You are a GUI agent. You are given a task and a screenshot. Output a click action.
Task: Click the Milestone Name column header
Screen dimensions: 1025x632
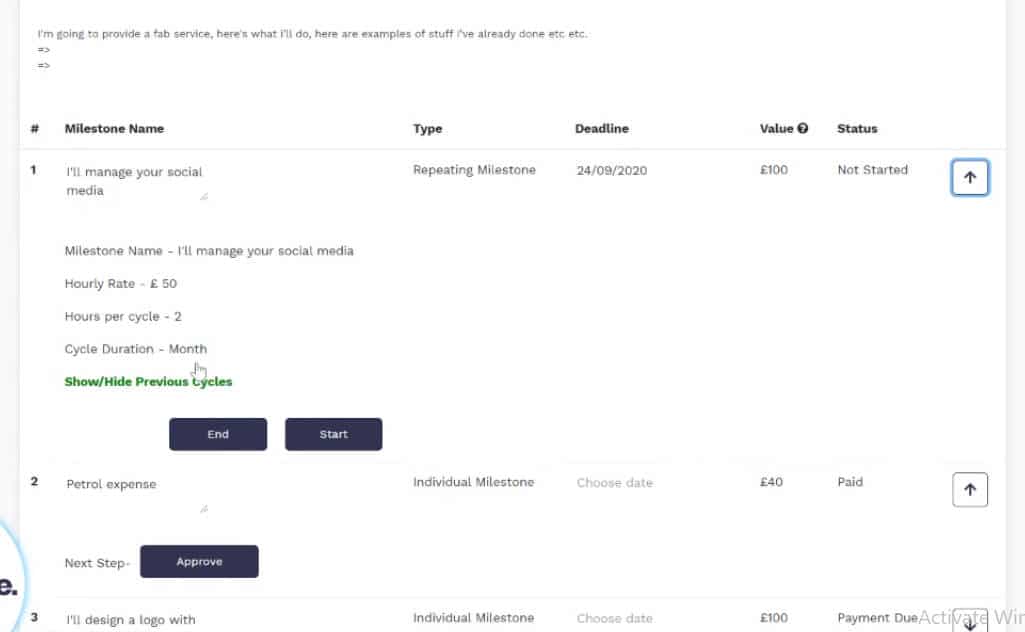(x=114, y=129)
